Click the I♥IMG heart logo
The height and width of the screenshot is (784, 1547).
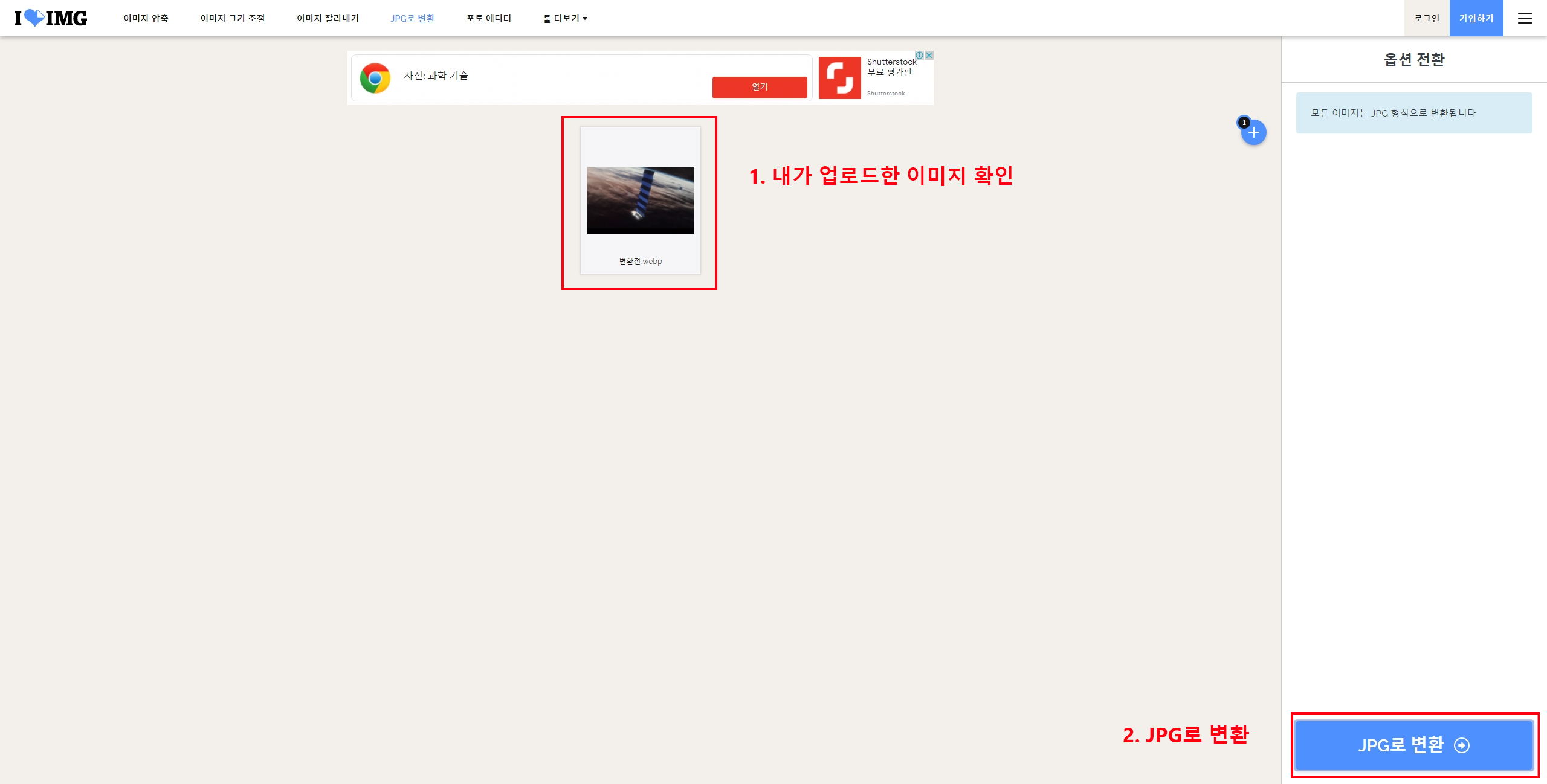click(36, 18)
